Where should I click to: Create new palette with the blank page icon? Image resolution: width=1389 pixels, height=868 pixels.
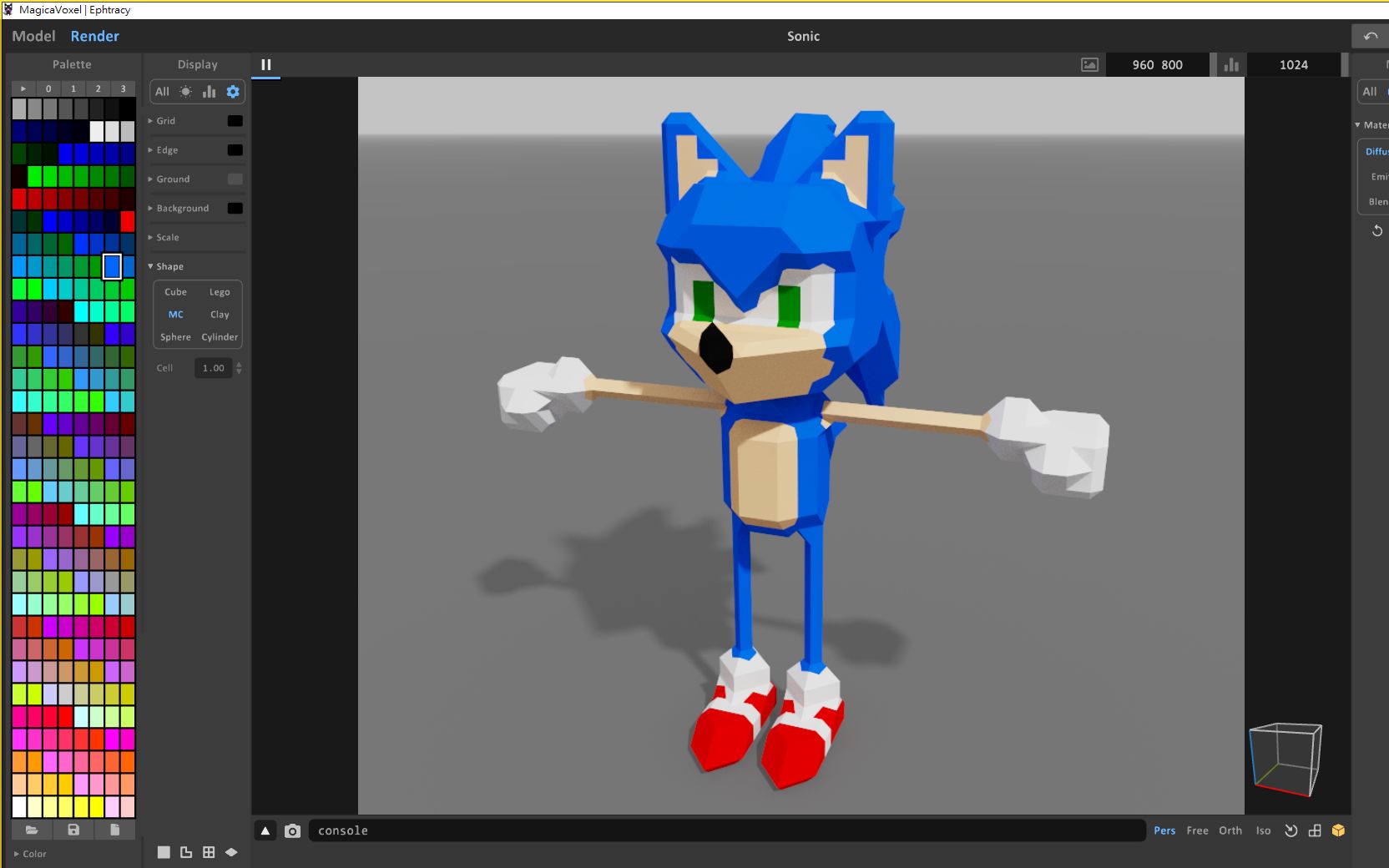coord(115,830)
